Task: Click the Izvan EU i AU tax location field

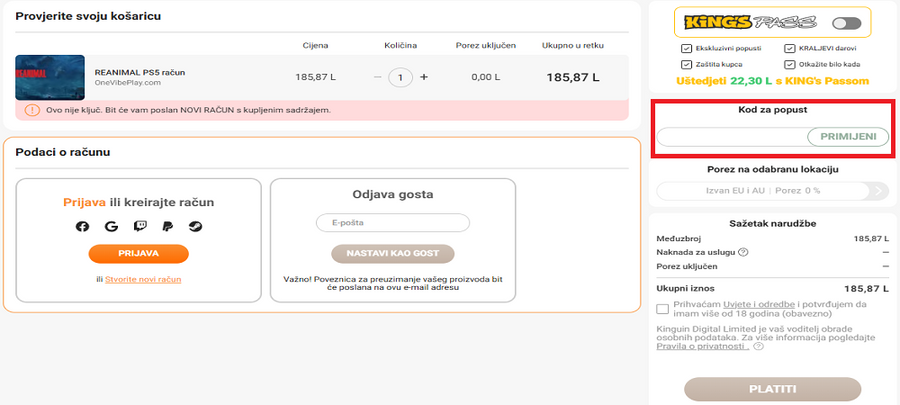Action: [x=763, y=191]
